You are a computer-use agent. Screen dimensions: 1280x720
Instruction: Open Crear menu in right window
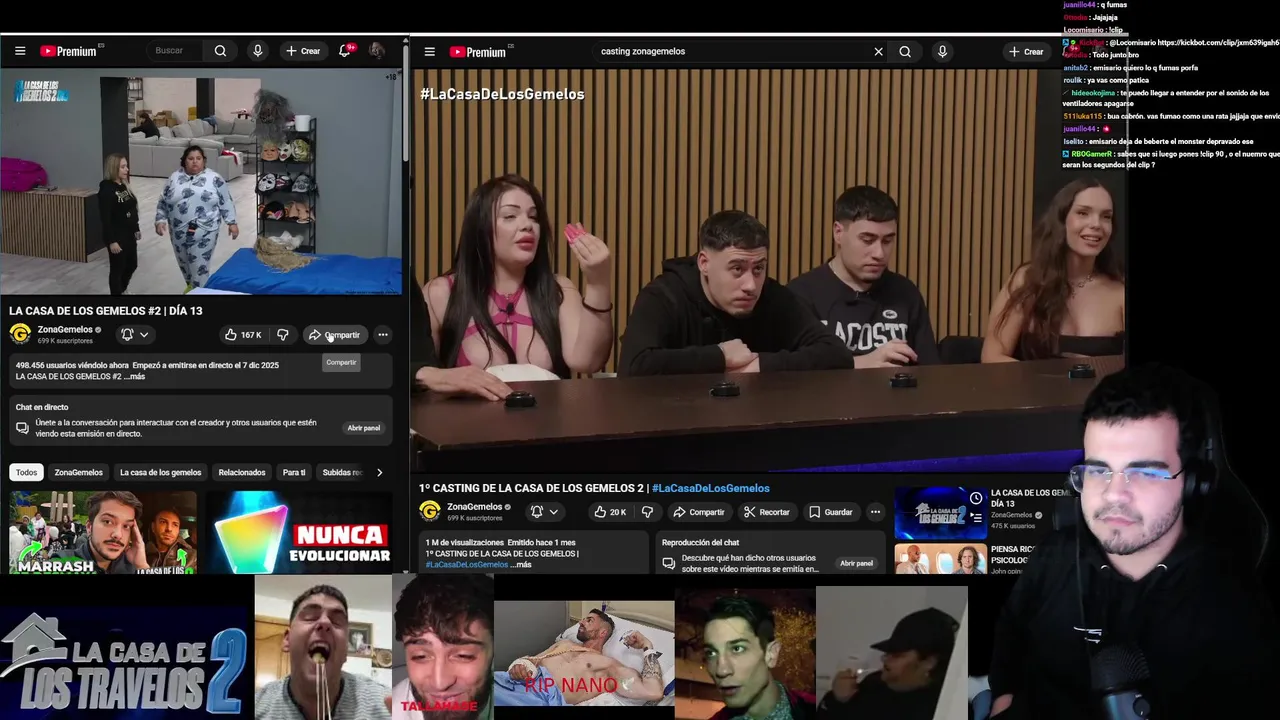tap(1026, 52)
